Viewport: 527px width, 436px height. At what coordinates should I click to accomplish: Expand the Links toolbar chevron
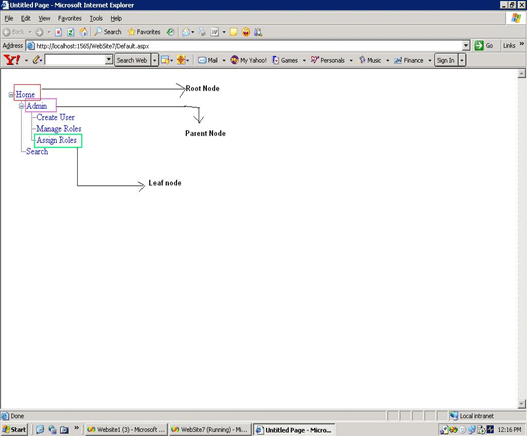(x=522, y=44)
